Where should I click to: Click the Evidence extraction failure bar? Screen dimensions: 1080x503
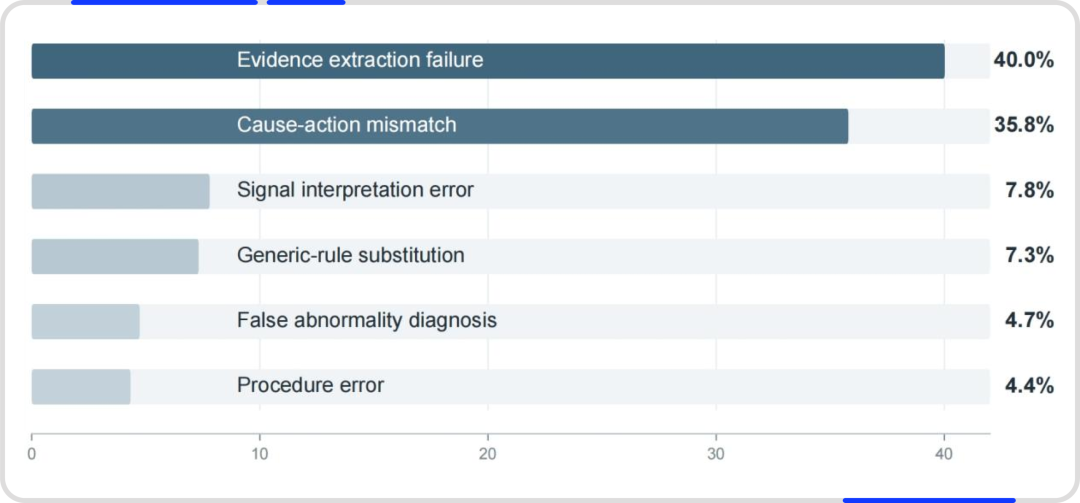[x=488, y=61]
